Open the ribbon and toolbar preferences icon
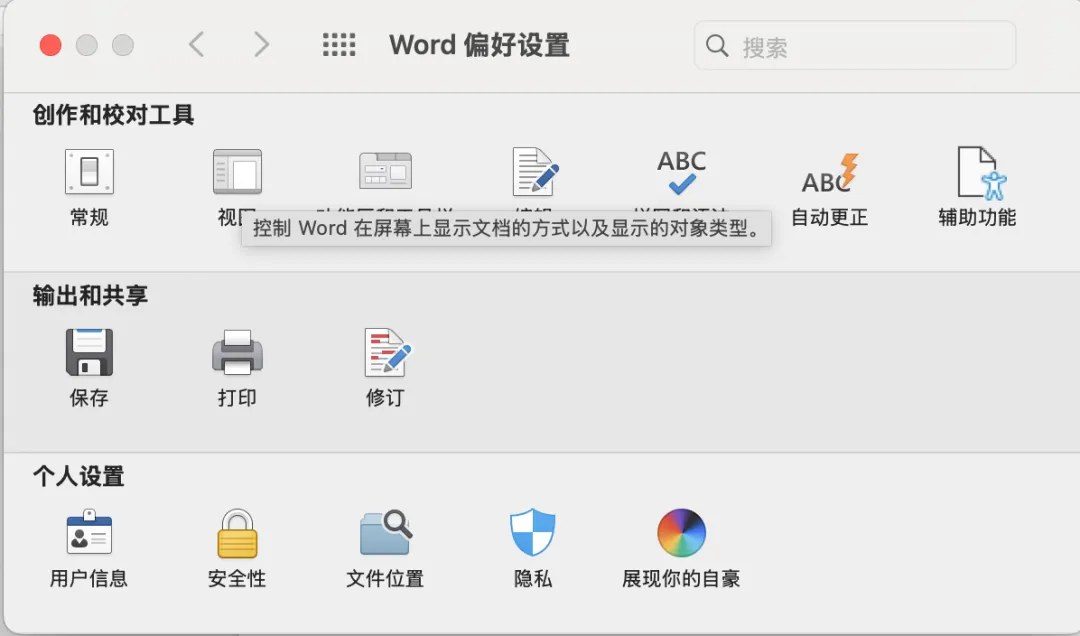The image size is (1080, 636). (385, 171)
